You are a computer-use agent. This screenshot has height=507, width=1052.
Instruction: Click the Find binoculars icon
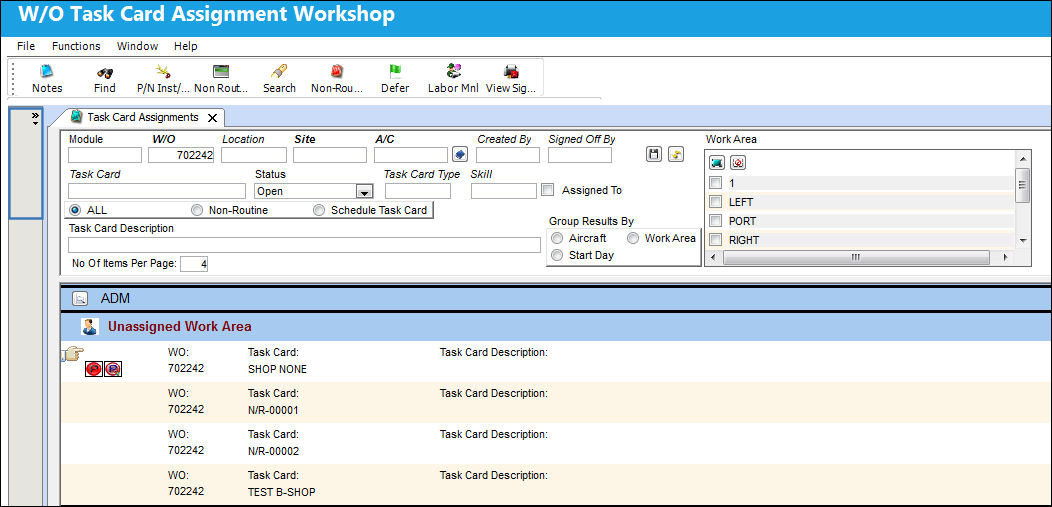click(x=104, y=72)
